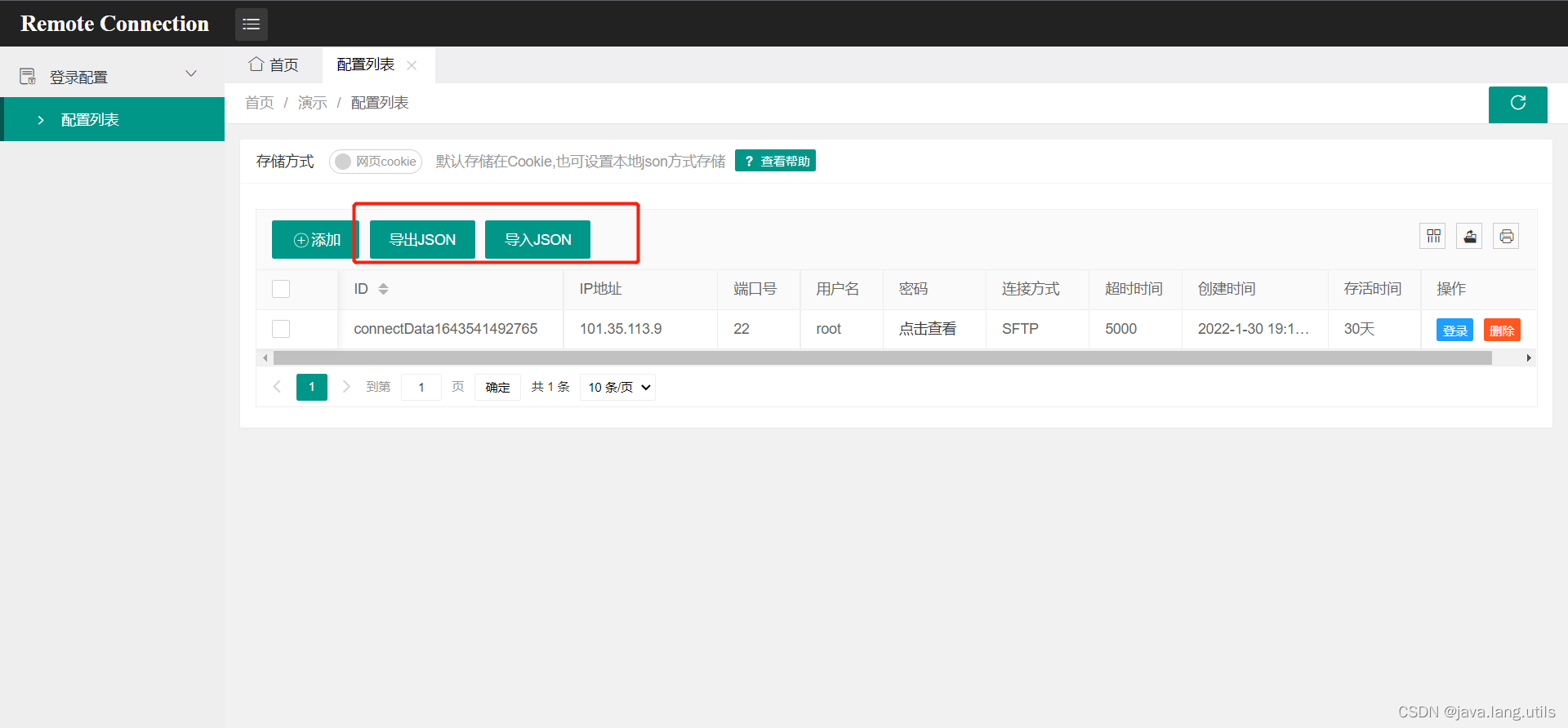Click the table export icon
Screen dimensions: 1568x728
point(1469,237)
